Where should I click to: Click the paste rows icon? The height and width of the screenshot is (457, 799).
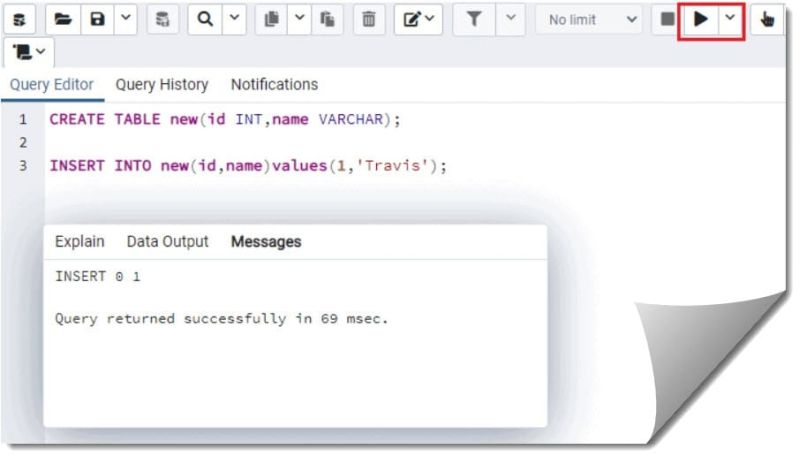327,20
